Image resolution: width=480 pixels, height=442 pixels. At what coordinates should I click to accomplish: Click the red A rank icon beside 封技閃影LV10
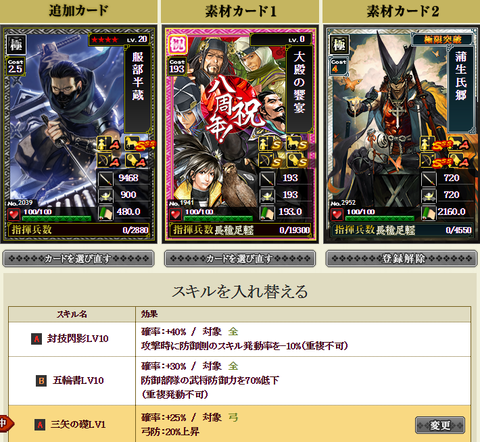(36, 339)
